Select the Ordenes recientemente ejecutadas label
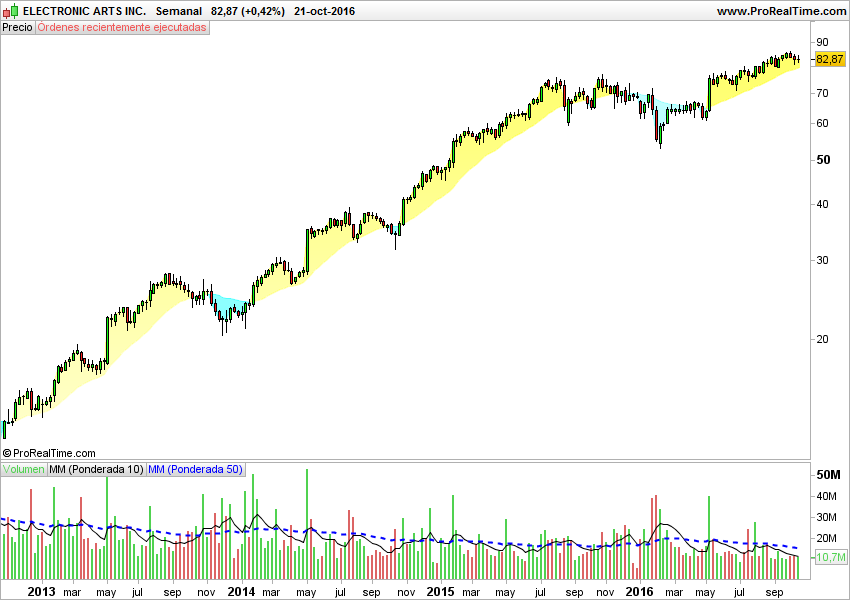 (122, 27)
